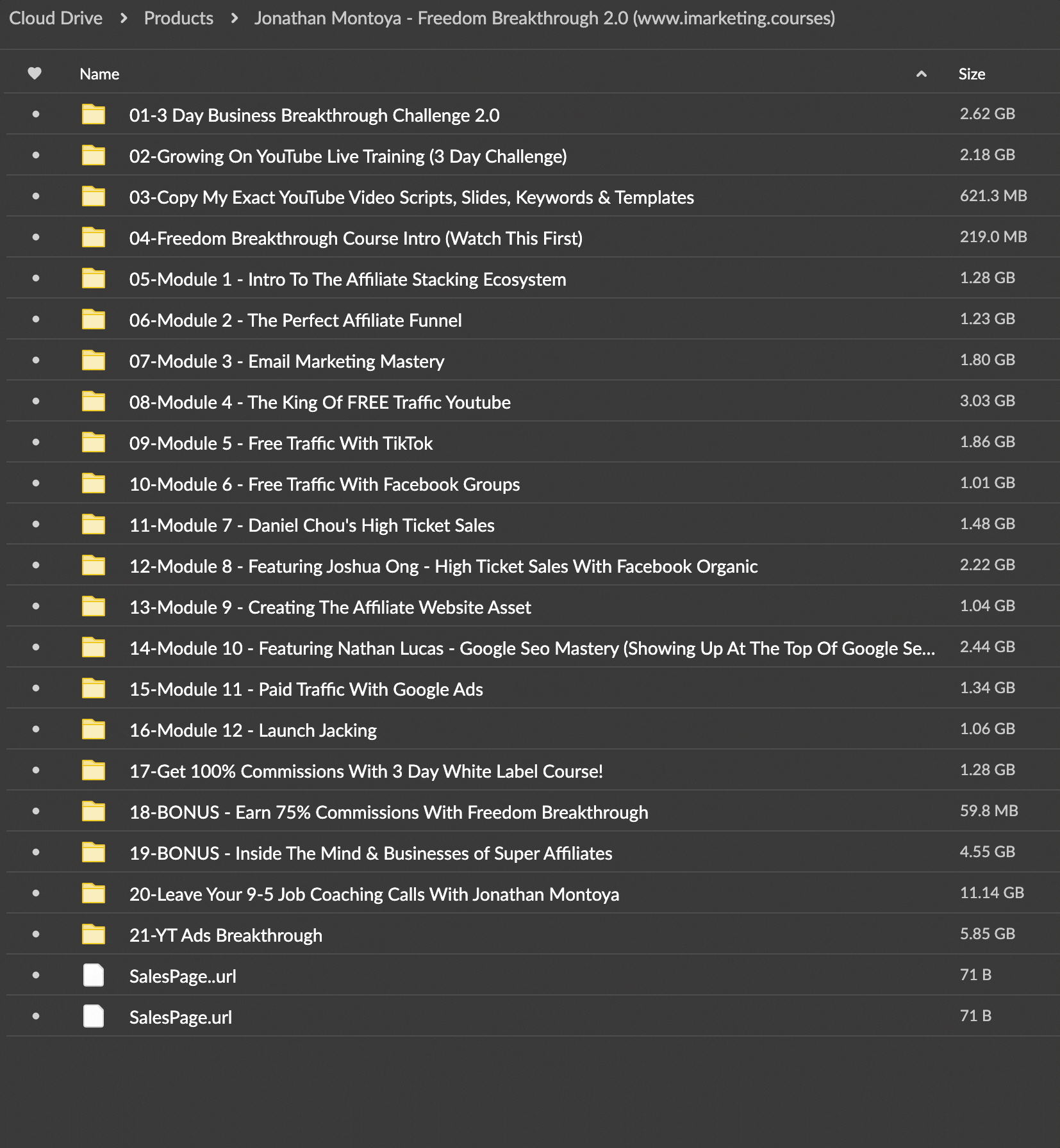Screen dimensions: 1060x1148
Task: Favorite dot for 01-3 Day Business Breakthrough Challenge
Action: 36,114
